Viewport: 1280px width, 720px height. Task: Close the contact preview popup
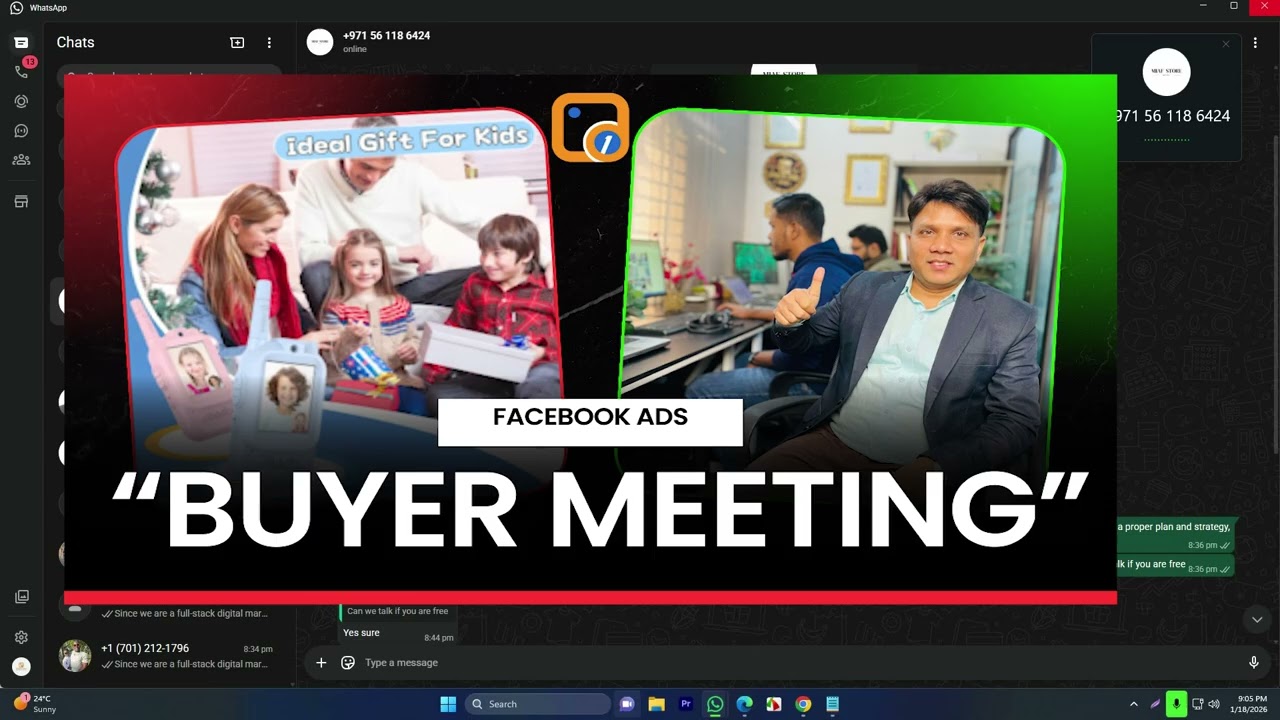1226,44
